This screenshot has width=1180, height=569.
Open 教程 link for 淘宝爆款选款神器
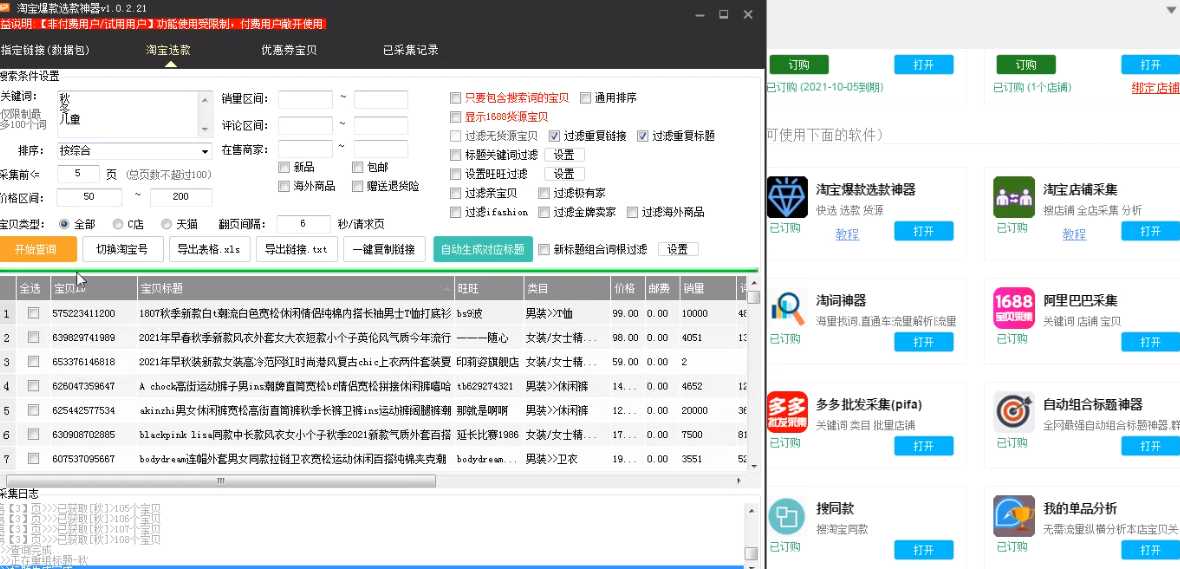tap(847, 234)
